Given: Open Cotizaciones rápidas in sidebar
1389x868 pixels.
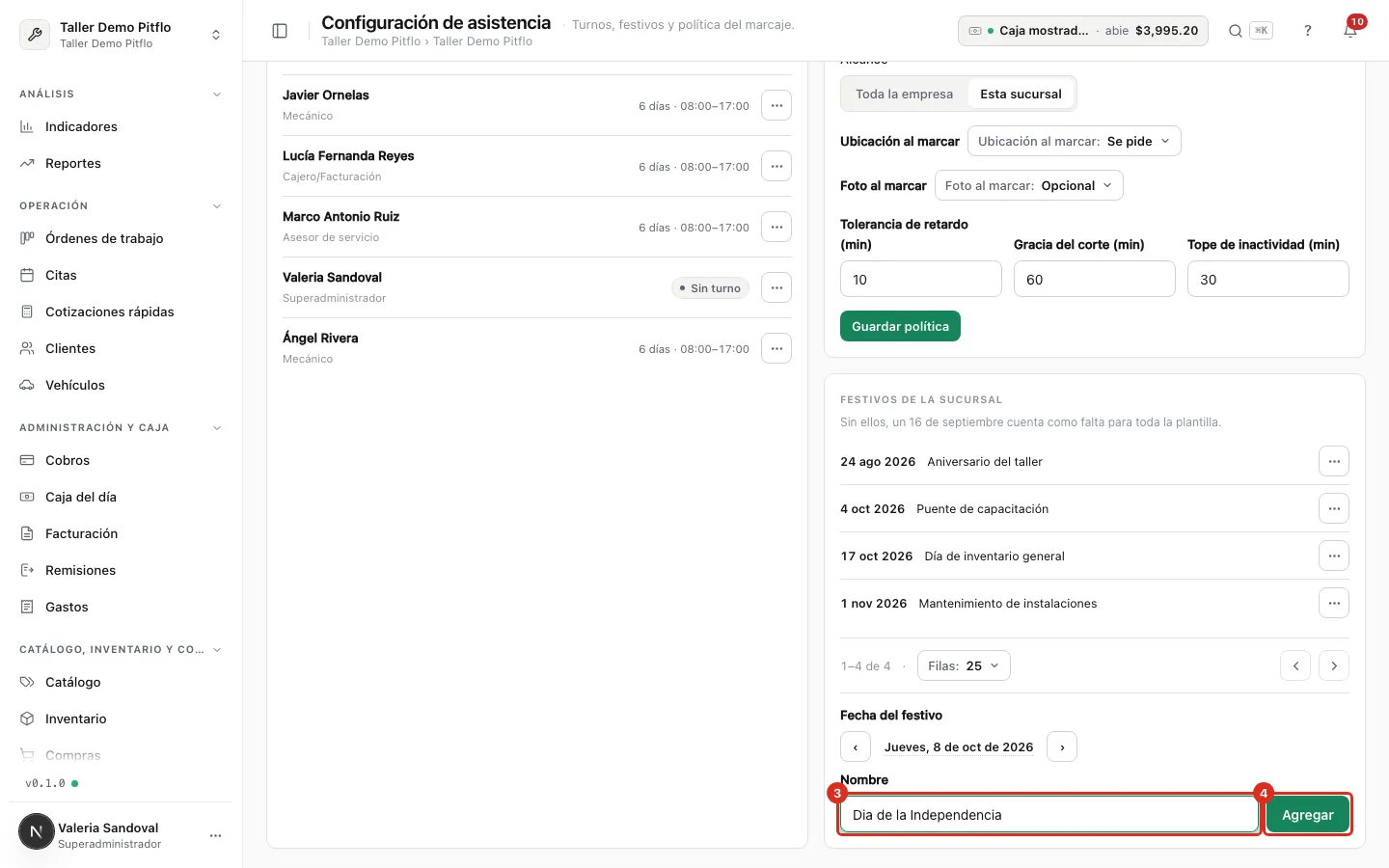Looking at the screenshot, I should (121, 312).
